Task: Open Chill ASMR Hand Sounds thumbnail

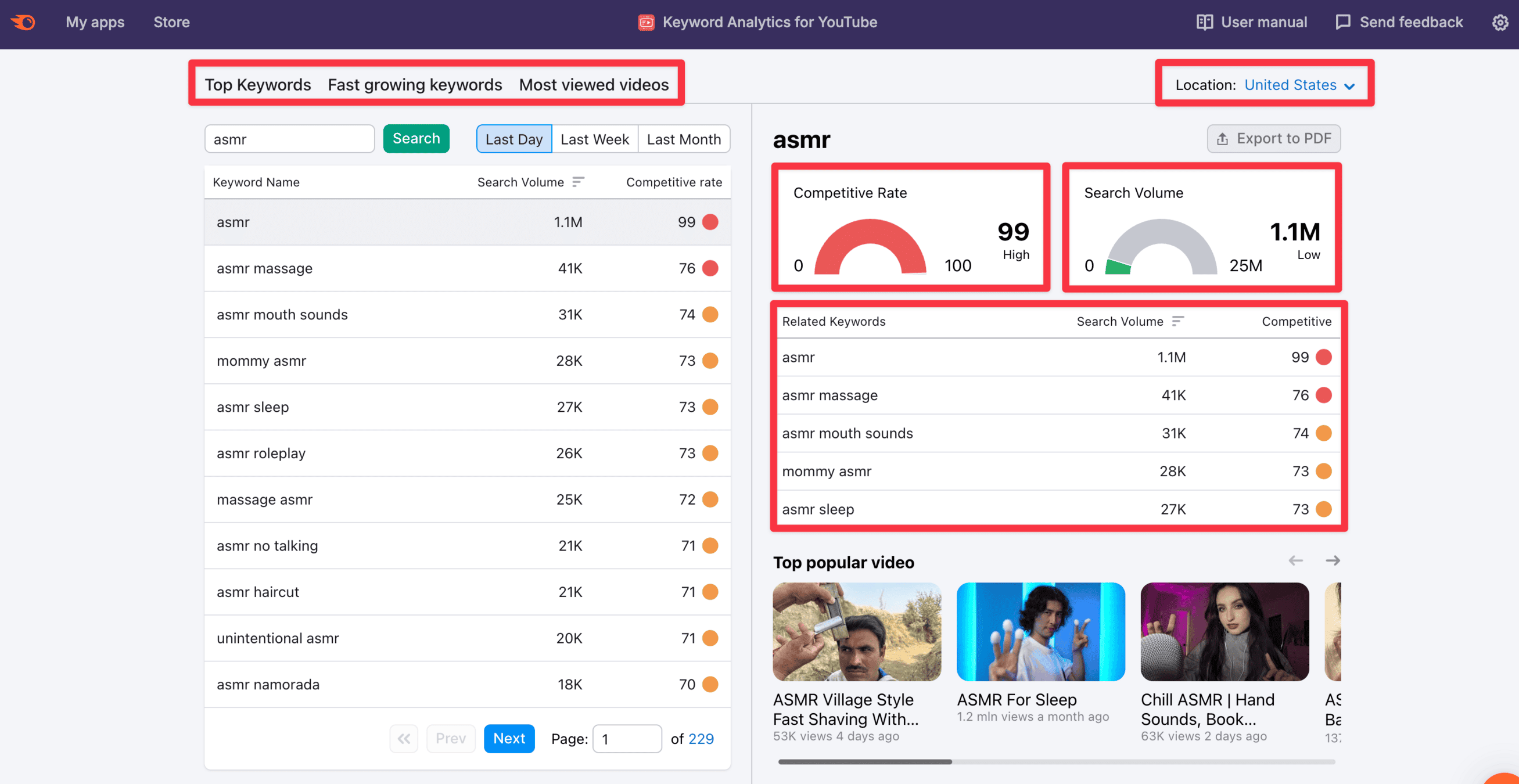Action: tap(1224, 631)
